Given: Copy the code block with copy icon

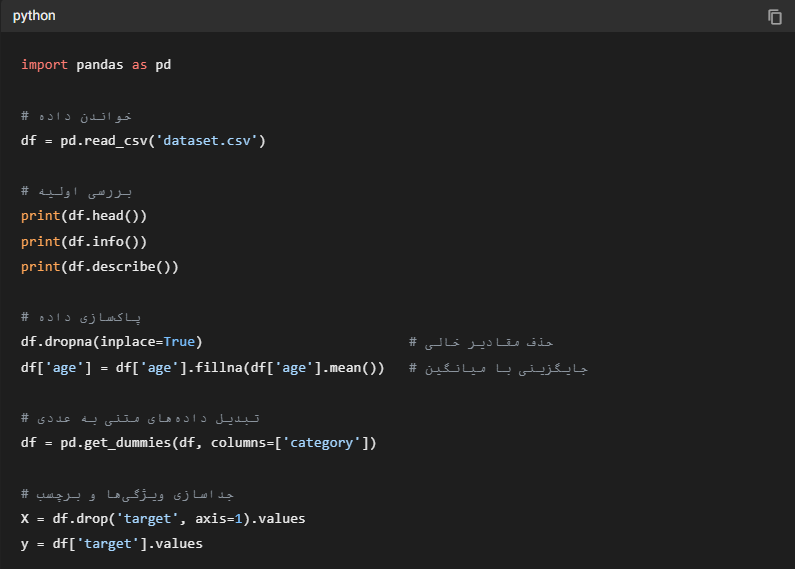Looking at the screenshot, I should click(775, 17).
